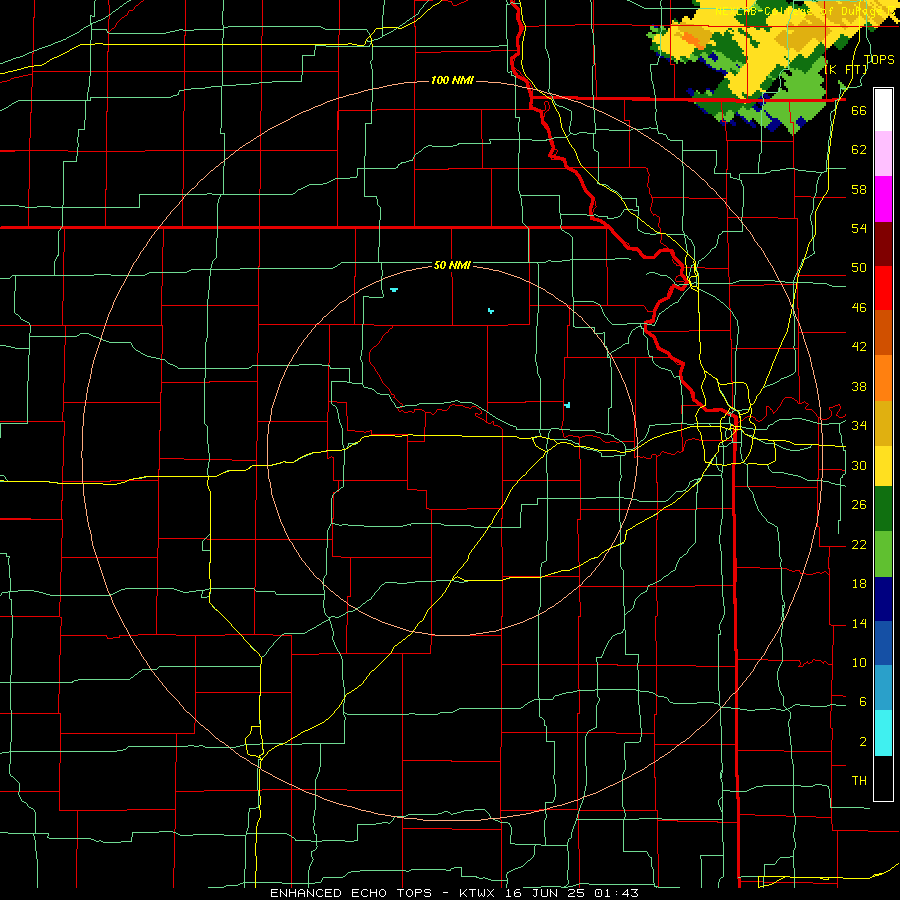Pick the magenta color block in the legend

click(883, 199)
